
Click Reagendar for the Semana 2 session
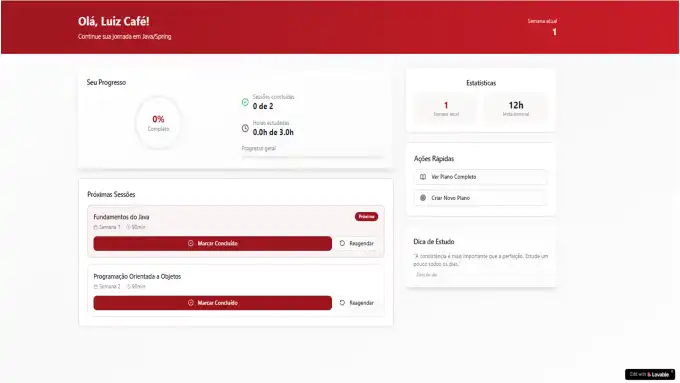tap(356, 303)
